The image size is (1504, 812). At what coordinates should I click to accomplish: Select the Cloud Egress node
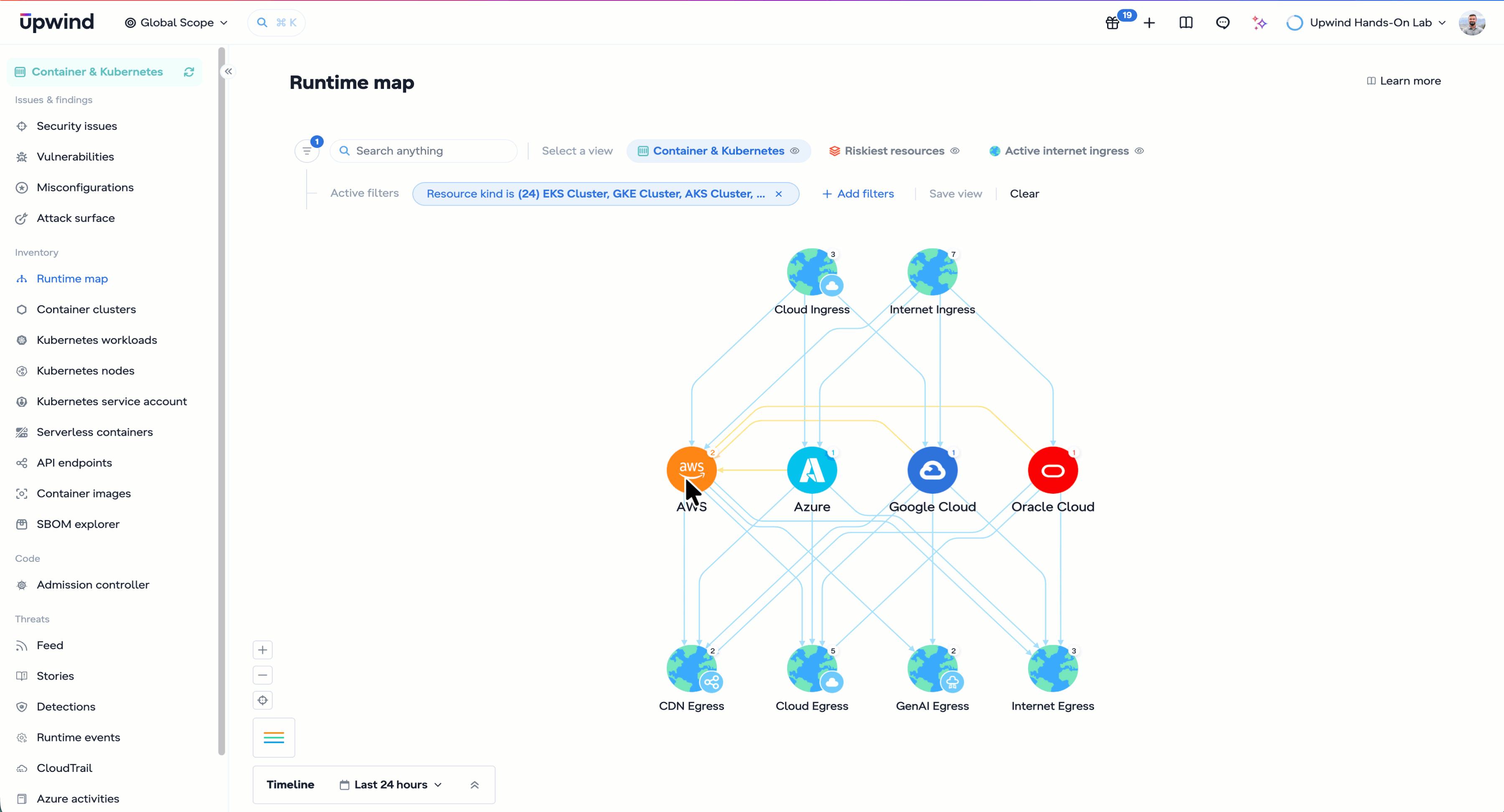point(812,669)
